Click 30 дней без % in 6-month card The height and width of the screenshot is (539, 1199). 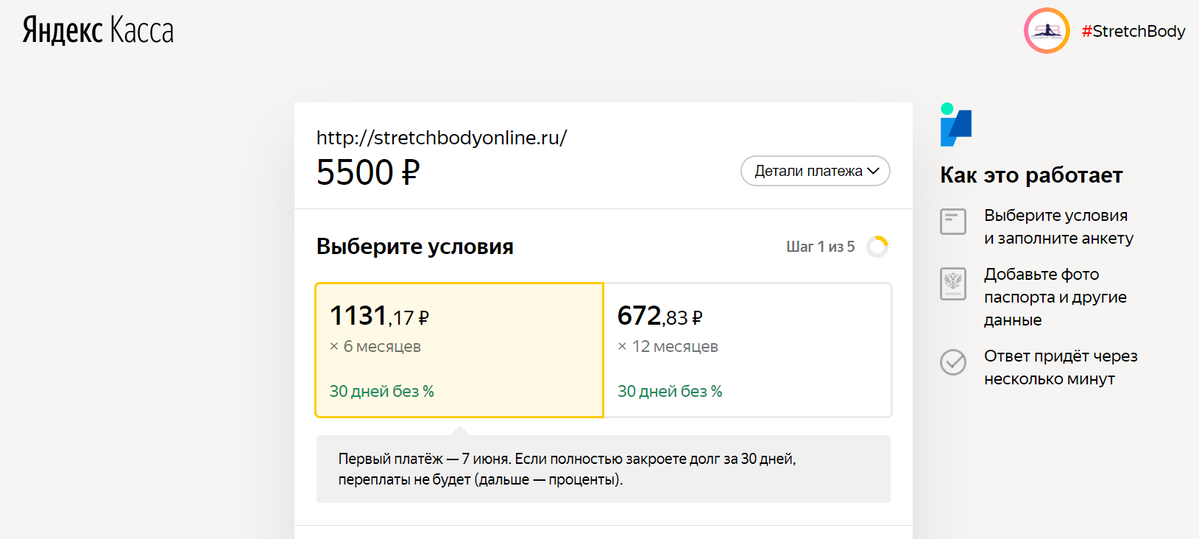[382, 391]
